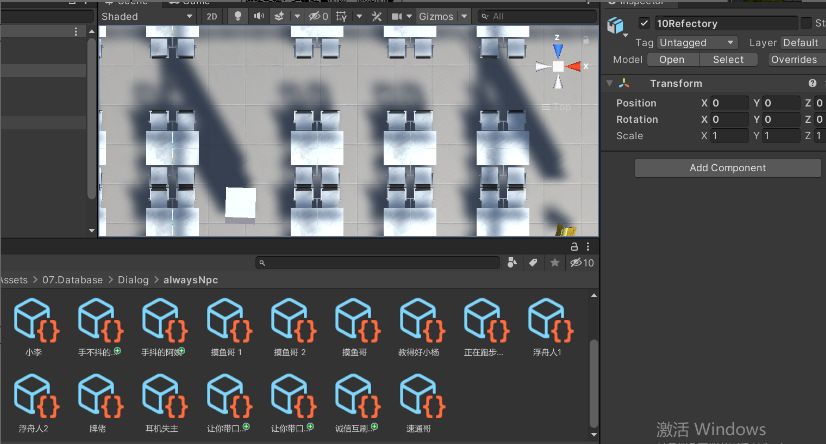Toggle scene lighting bulb icon
Image resolution: width=826 pixels, height=444 pixels.
pyautogui.click(x=238, y=17)
